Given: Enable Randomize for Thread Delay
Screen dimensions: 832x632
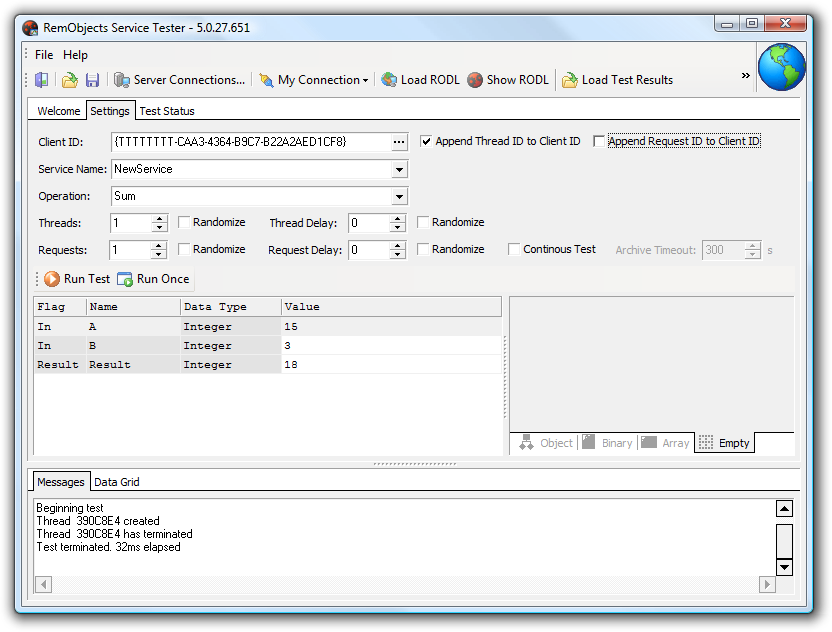Looking at the screenshot, I should pos(422,222).
